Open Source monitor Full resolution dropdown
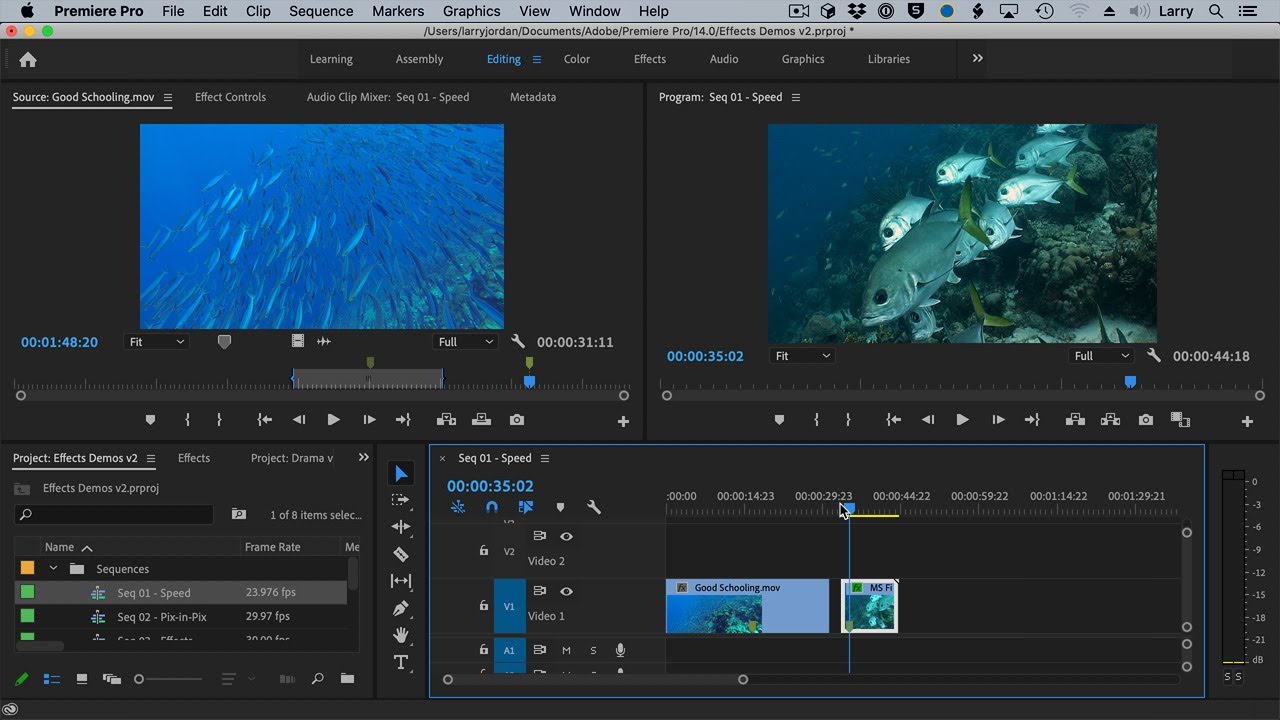The height and width of the screenshot is (720, 1280). pos(466,342)
